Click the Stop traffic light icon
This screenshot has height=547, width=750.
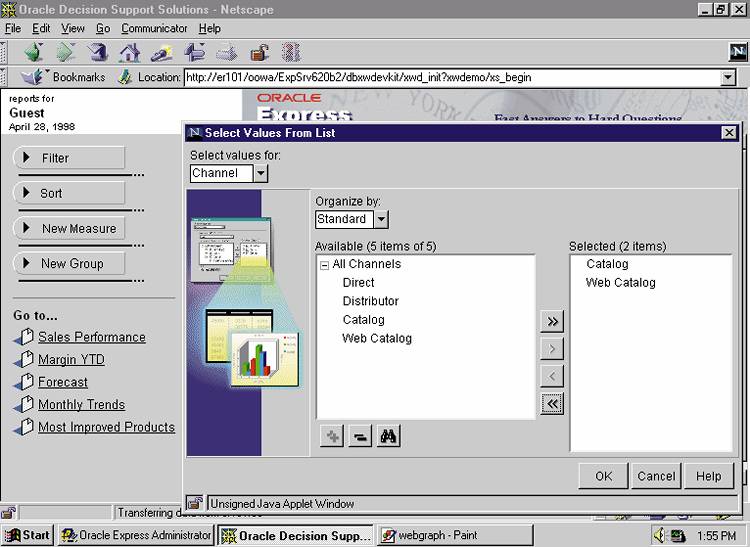pyautogui.click(x=291, y=52)
